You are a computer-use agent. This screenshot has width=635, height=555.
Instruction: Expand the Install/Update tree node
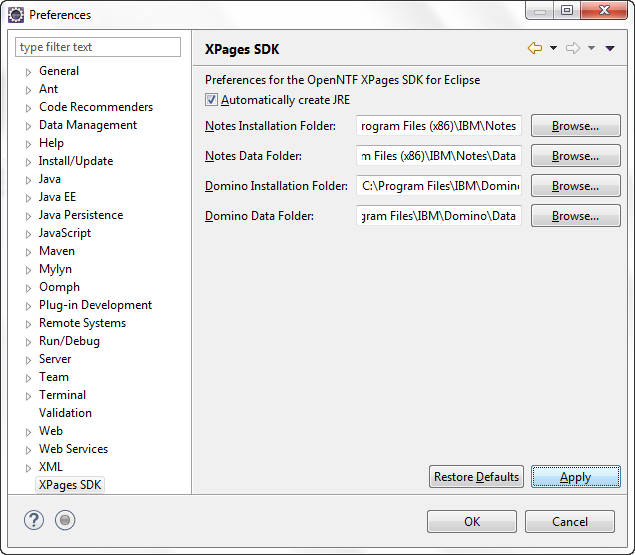click(28, 162)
